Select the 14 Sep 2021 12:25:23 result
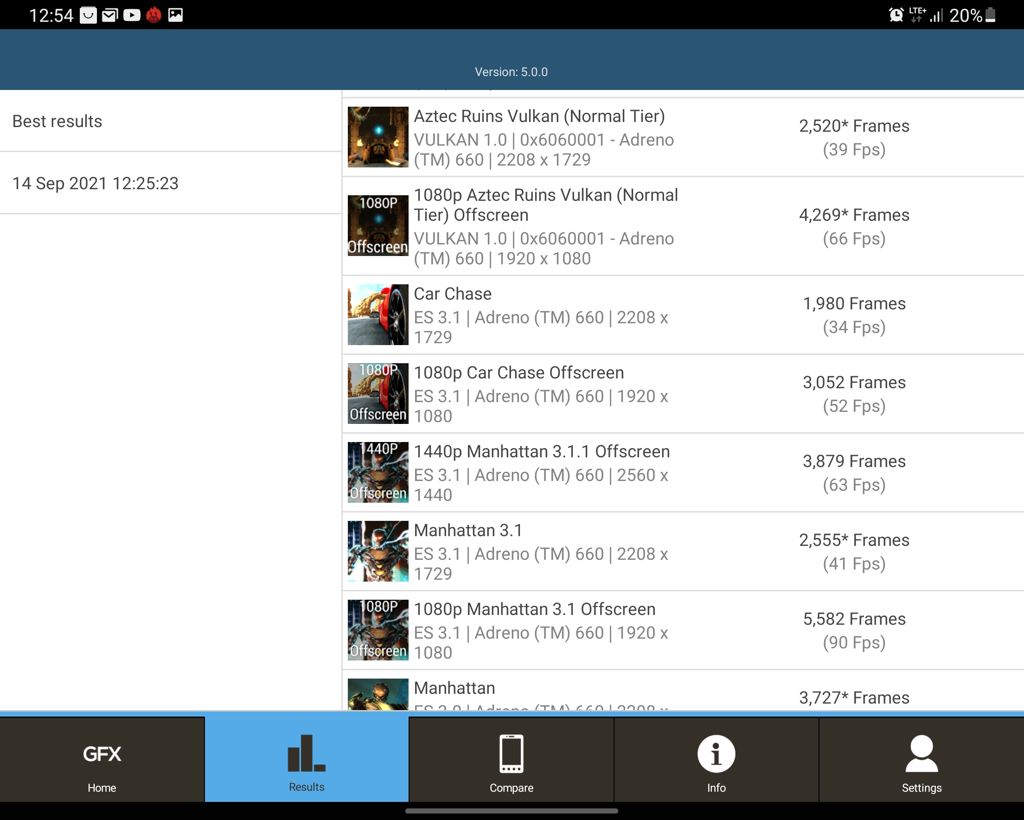The width and height of the screenshot is (1024, 820). 170,183
